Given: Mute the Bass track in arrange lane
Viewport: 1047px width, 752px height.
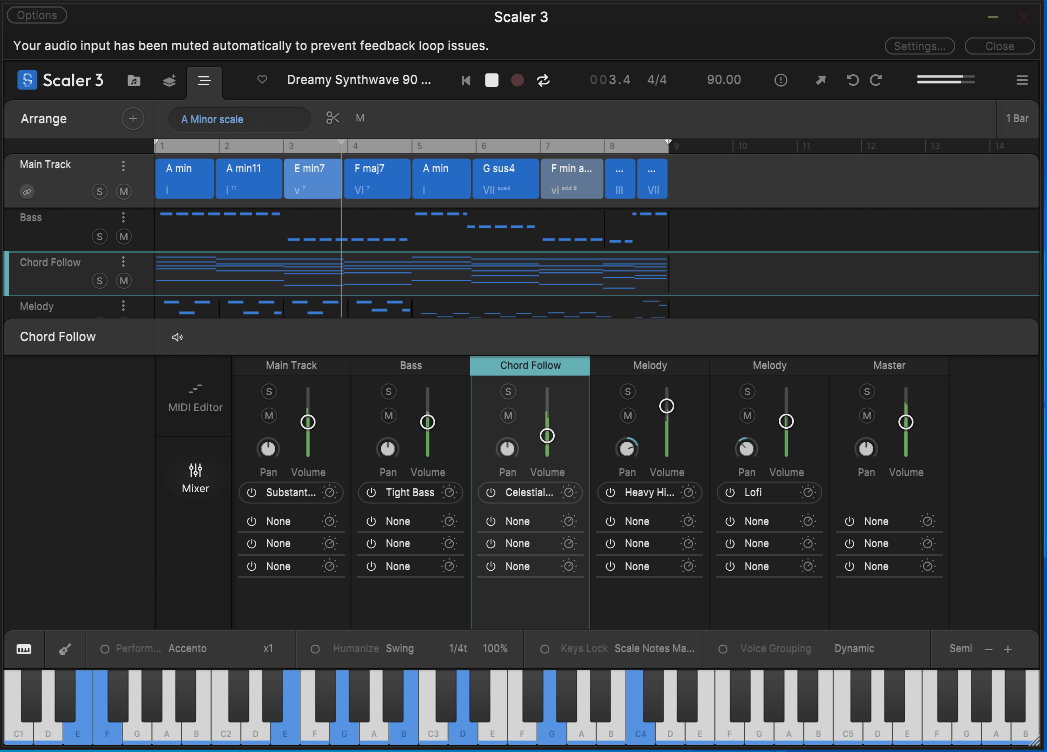Looking at the screenshot, I should (x=124, y=237).
